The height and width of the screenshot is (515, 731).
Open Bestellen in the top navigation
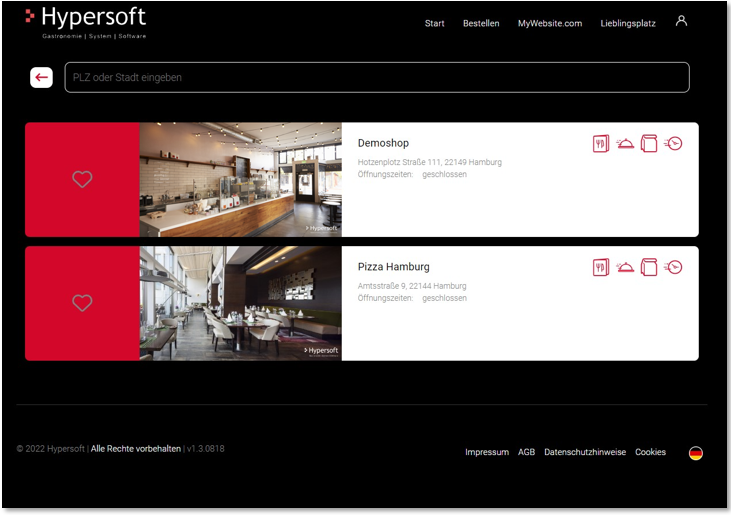[x=481, y=23]
